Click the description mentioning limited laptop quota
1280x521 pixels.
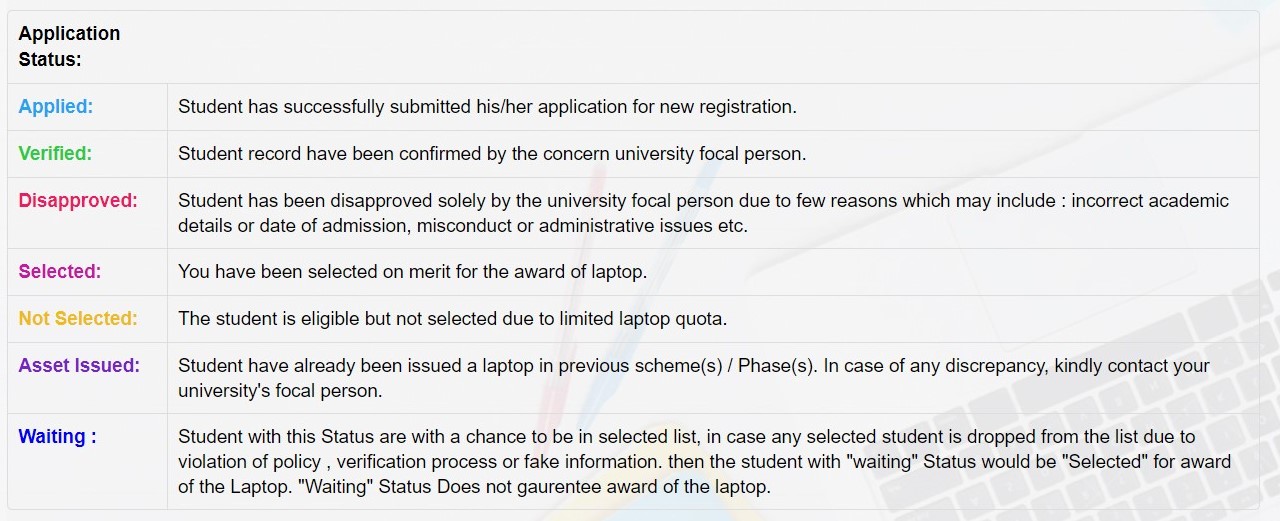pyautogui.click(x=452, y=319)
